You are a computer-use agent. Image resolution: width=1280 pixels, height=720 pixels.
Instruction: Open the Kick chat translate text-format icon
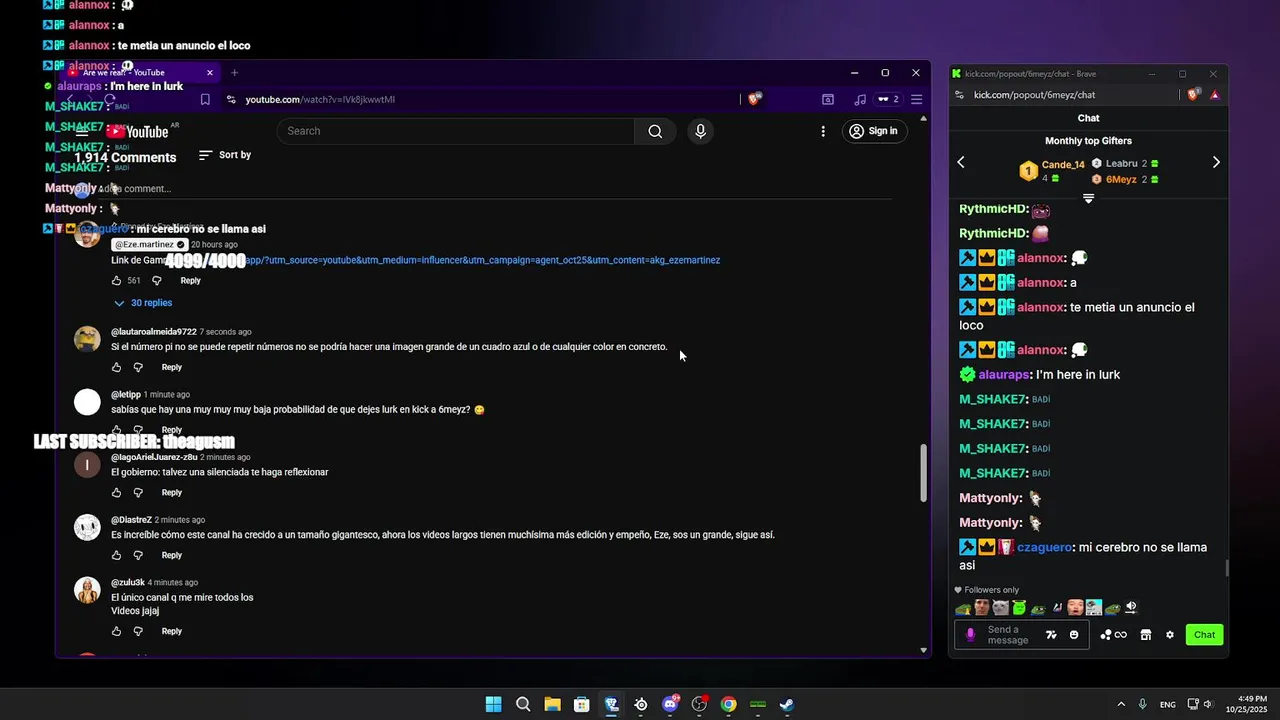click(1051, 635)
